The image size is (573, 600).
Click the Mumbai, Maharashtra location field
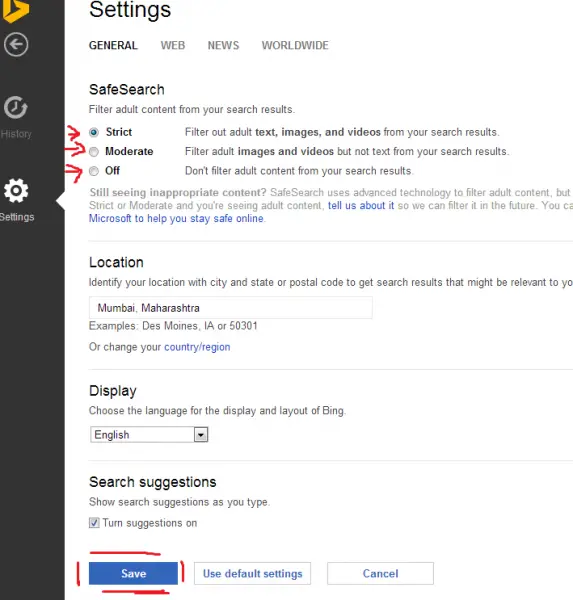click(x=230, y=308)
